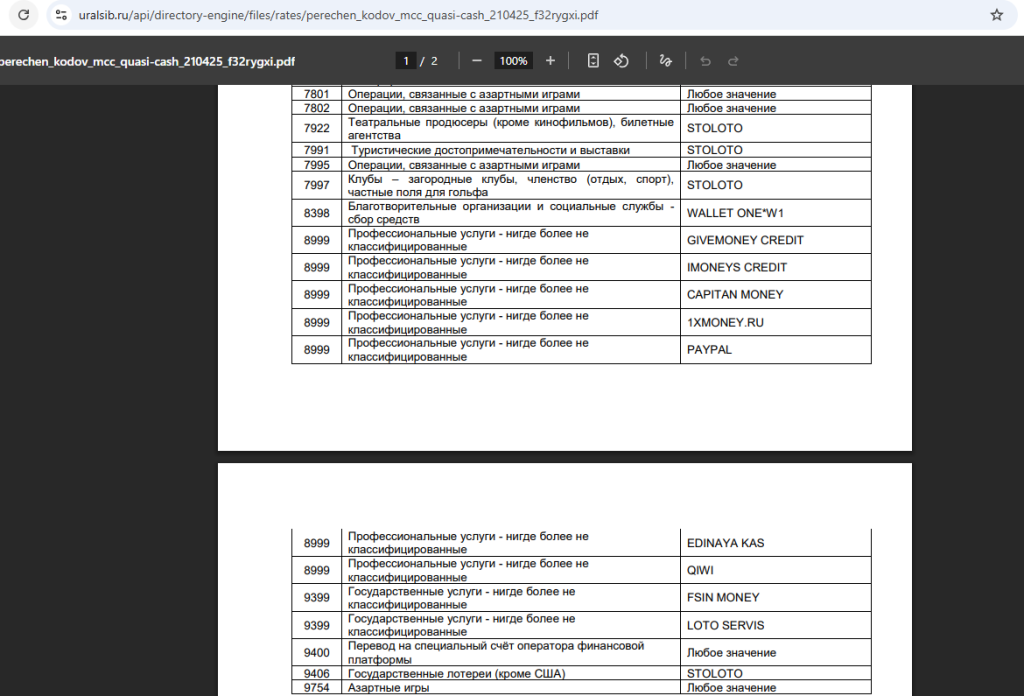Zoom out the PDF with minus button
Screen dimensions: 1024x696
click(477, 61)
